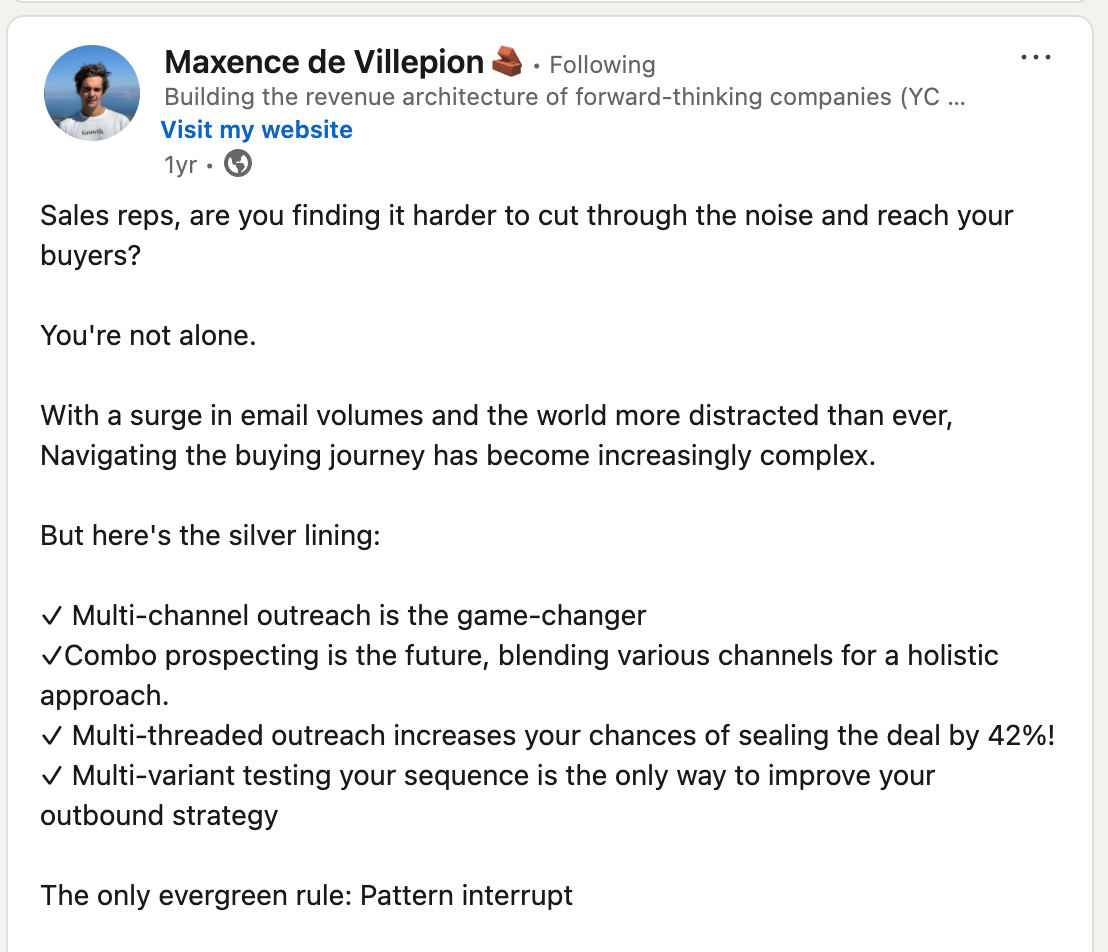This screenshot has width=1108, height=952.
Task: Follow the Visit my website link
Action: [x=257, y=130]
